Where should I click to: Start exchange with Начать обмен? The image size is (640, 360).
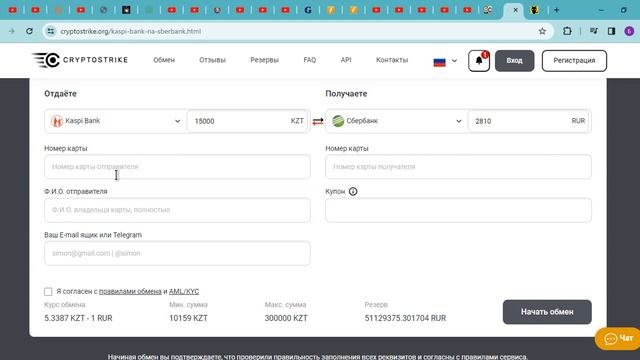pos(547,312)
